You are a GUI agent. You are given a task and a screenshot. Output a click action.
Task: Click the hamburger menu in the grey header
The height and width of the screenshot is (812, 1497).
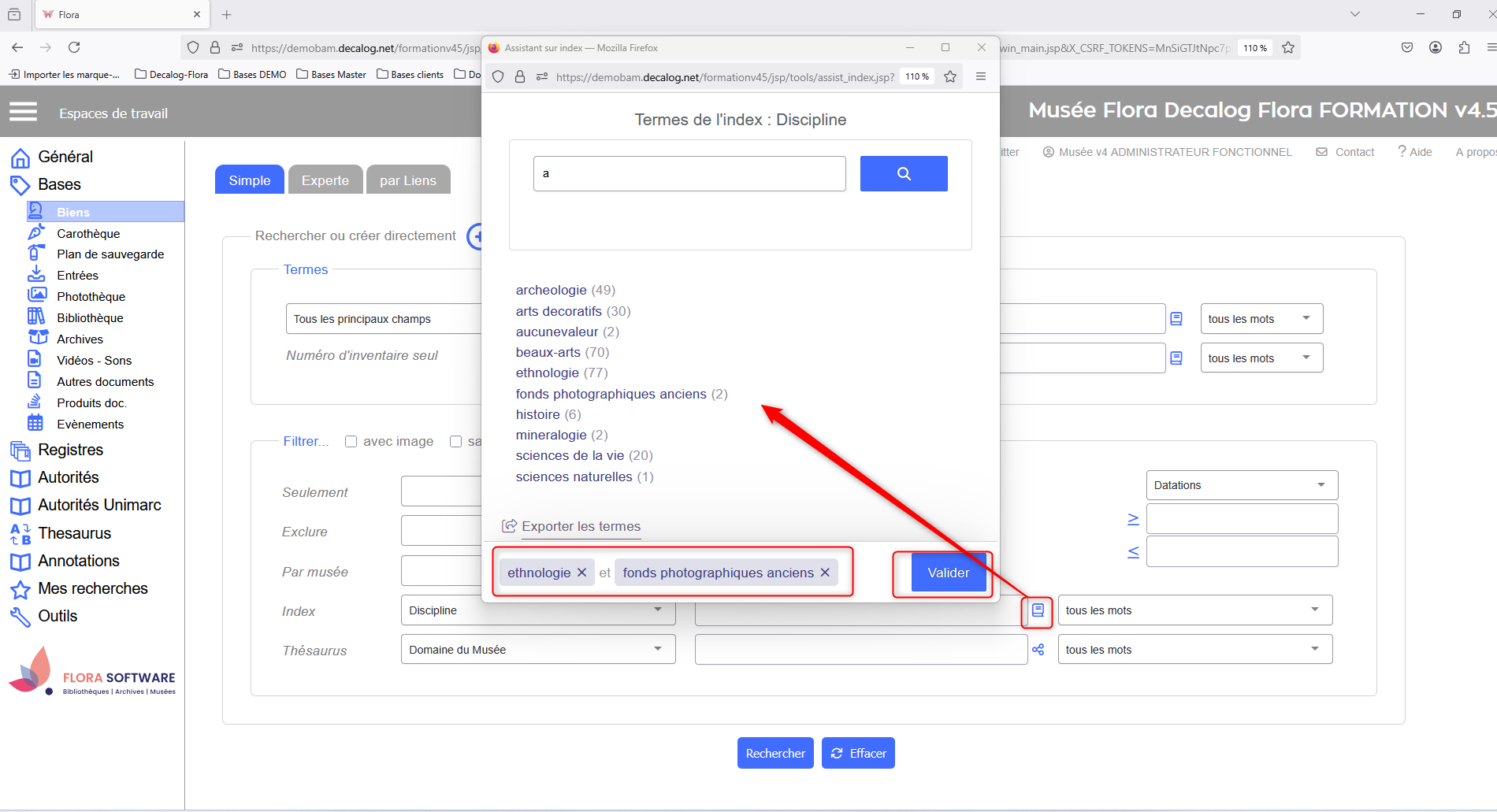coord(23,113)
